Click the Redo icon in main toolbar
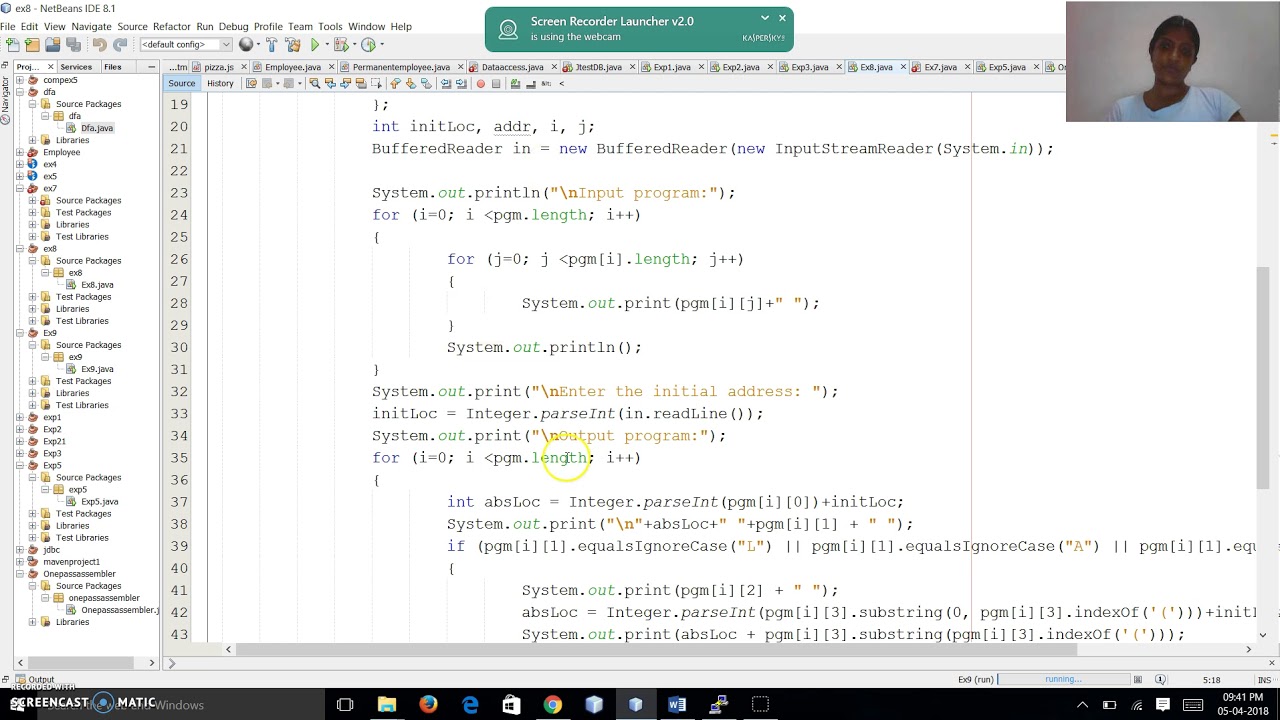Image resolution: width=1280 pixels, height=720 pixels. point(120,45)
